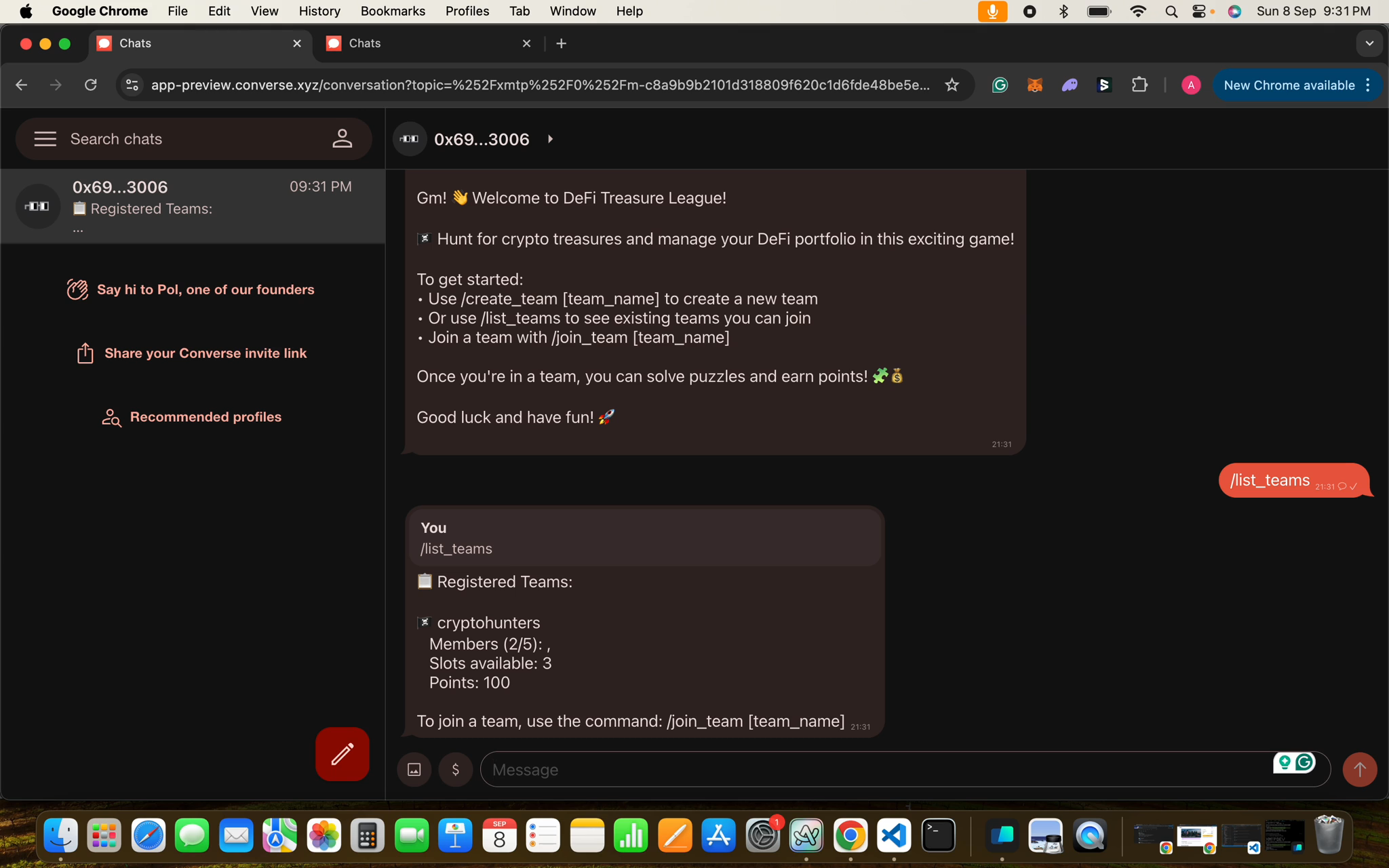This screenshot has width=1389, height=868.
Task: Open the hamburger menu in the chat sidebar
Action: [x=45, y=139]
